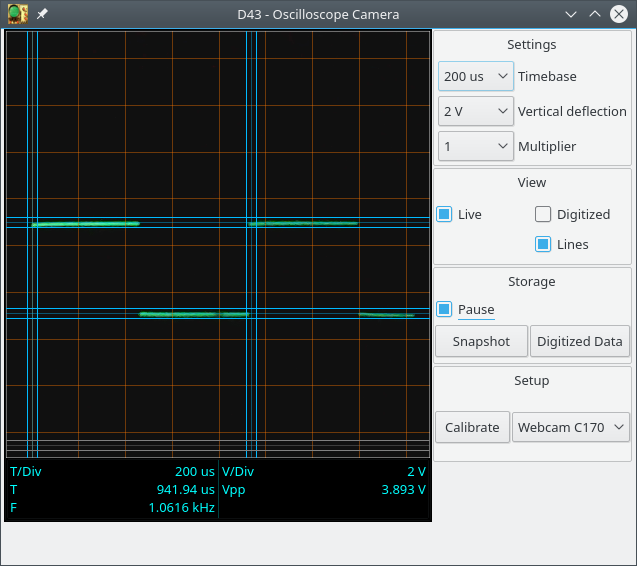The image size is (637, 566).
Task: Enable the Digitized view checkbox
Action: pos(543,214)
